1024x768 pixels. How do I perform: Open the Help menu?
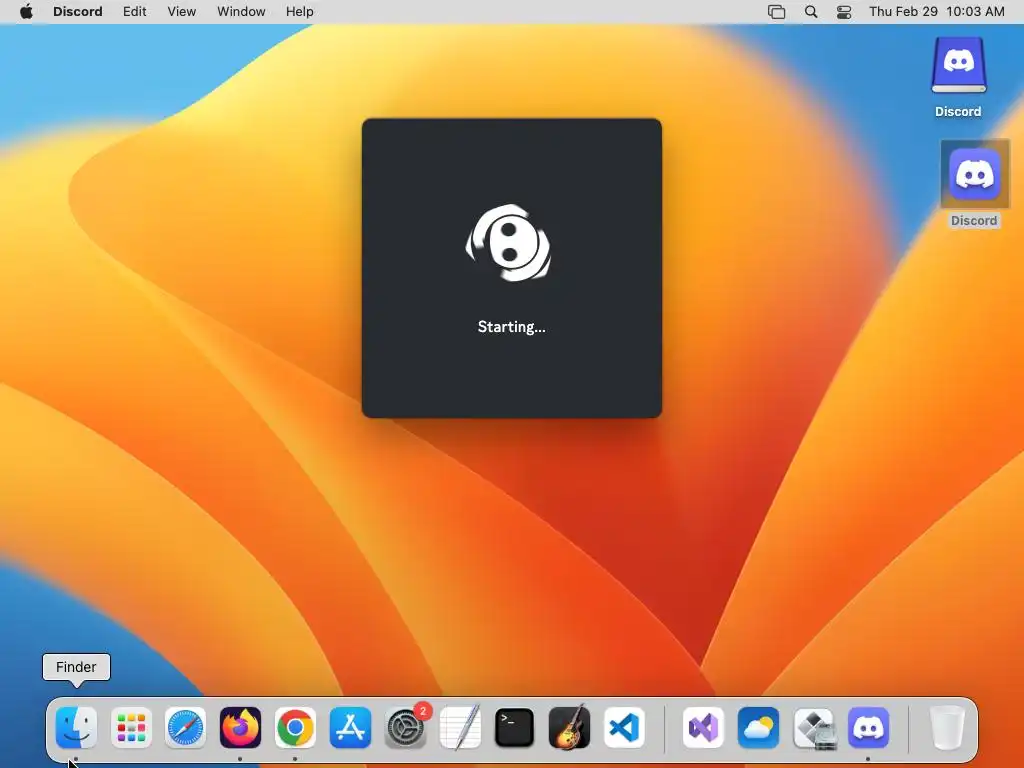coord(300,12)
